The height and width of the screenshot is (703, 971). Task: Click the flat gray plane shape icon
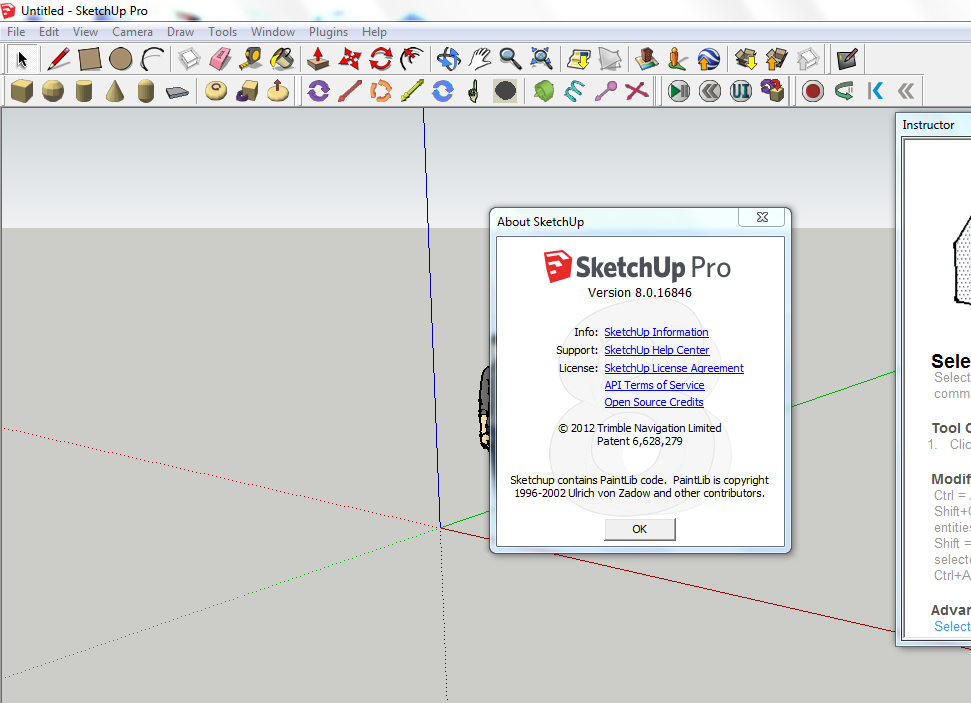(177, 92)
